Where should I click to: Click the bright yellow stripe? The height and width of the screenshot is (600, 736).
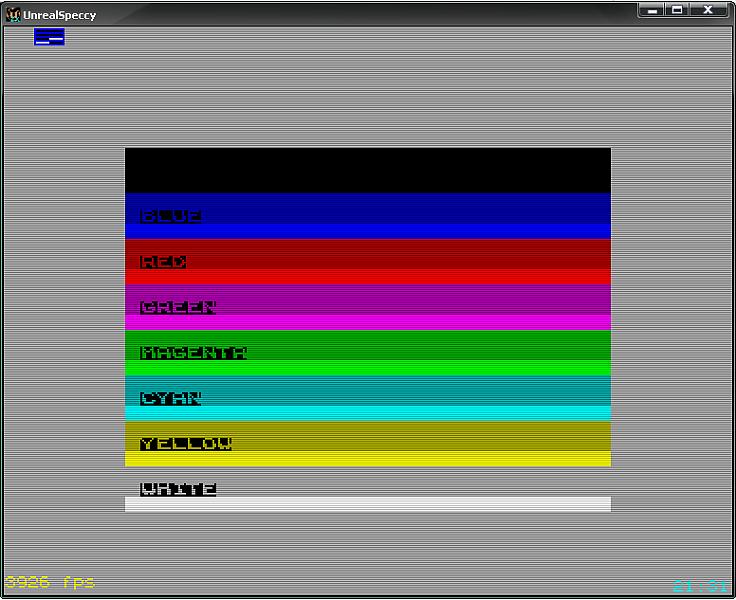tap(367, 459)
